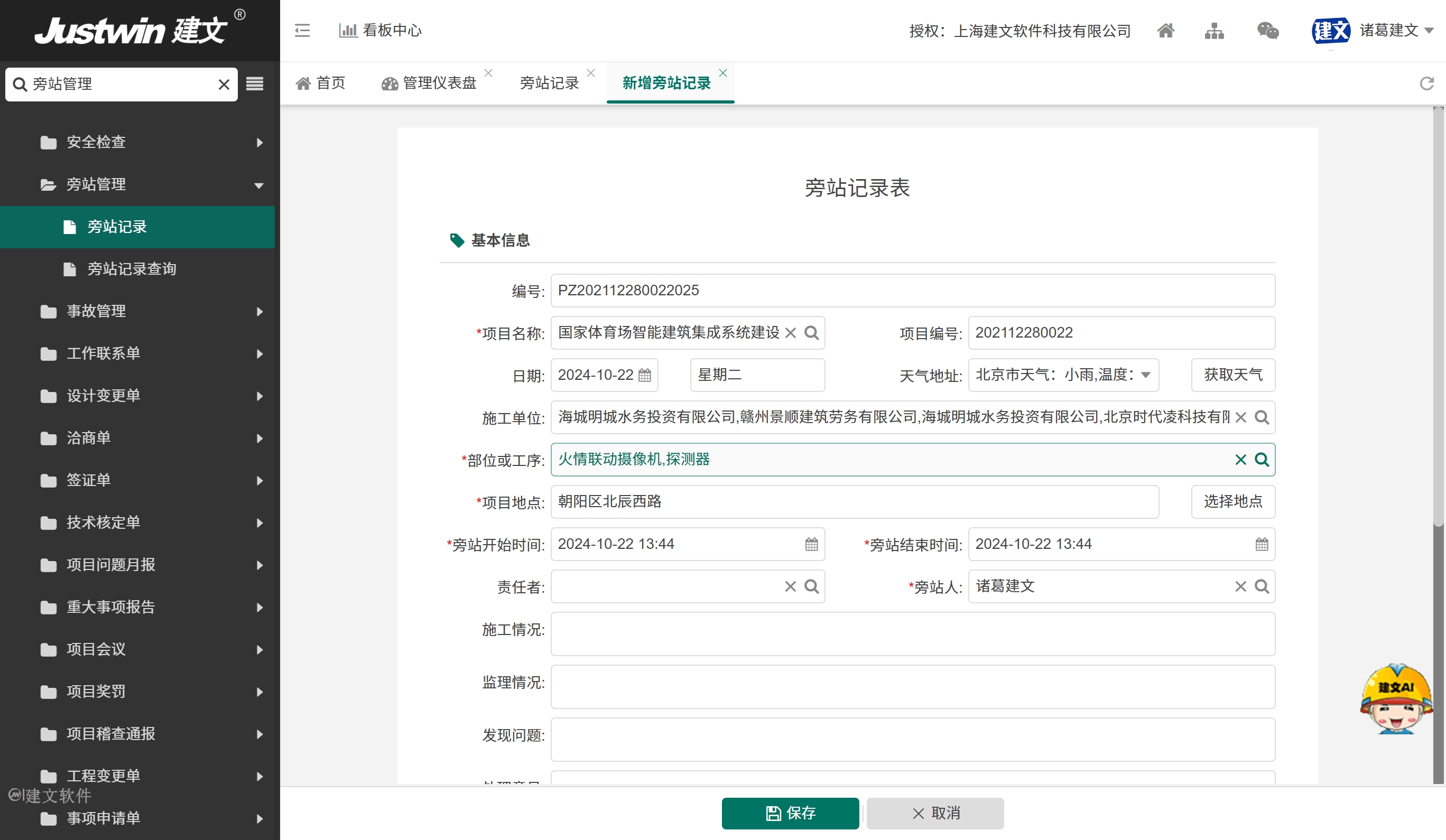This screenshot has height=840, width=1446.
Task: Clear the 施工单位 field
Action: 1240,418
